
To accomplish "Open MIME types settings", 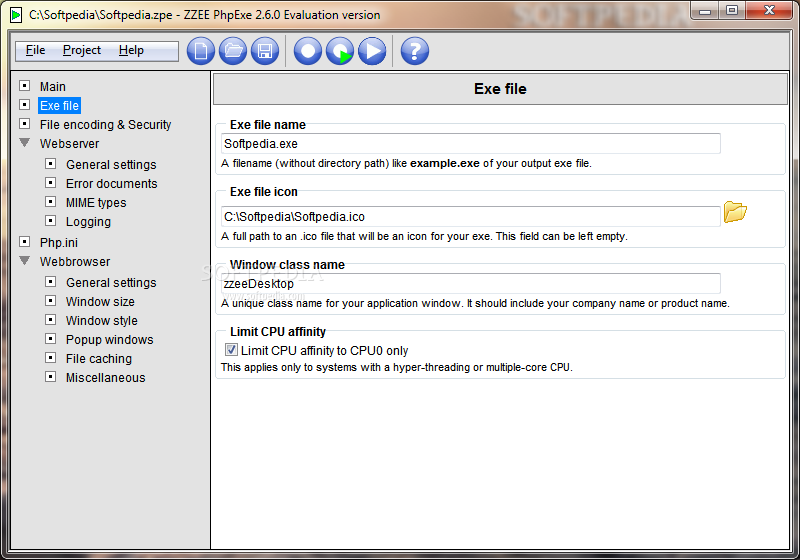I will click(x=96, y=202).
